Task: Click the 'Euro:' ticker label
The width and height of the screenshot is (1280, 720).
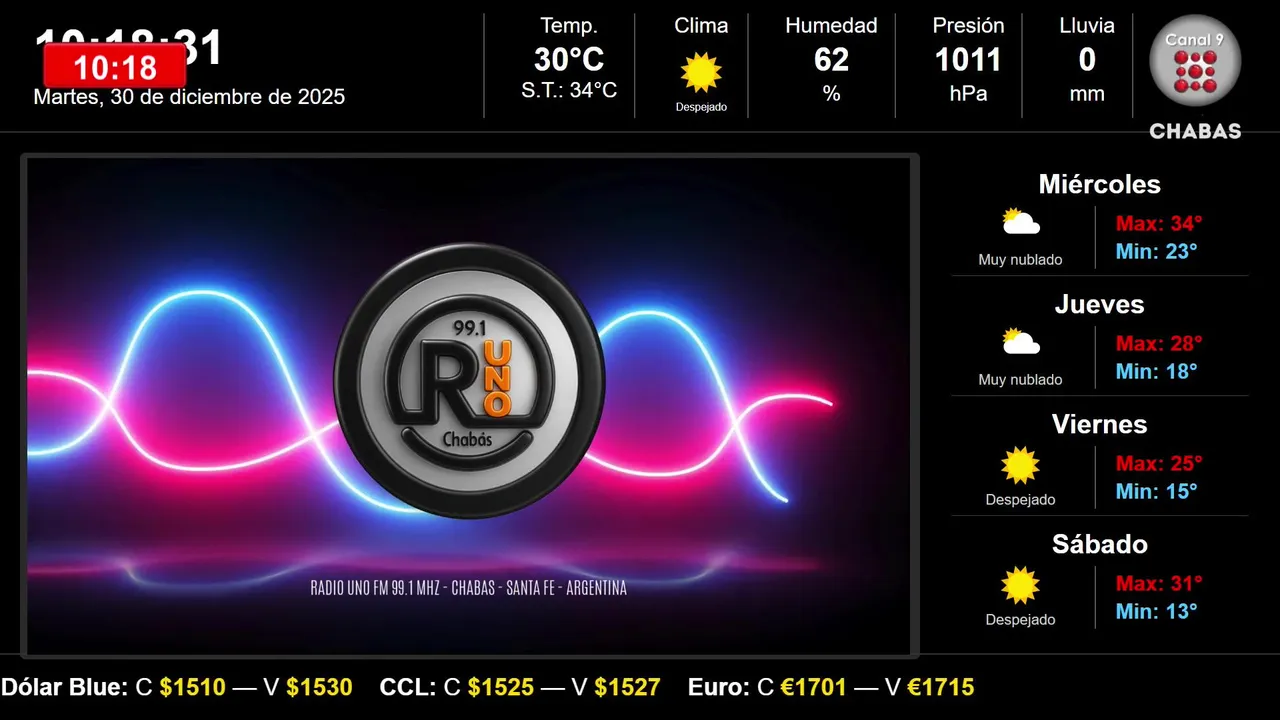Action: tap(718, 687)
